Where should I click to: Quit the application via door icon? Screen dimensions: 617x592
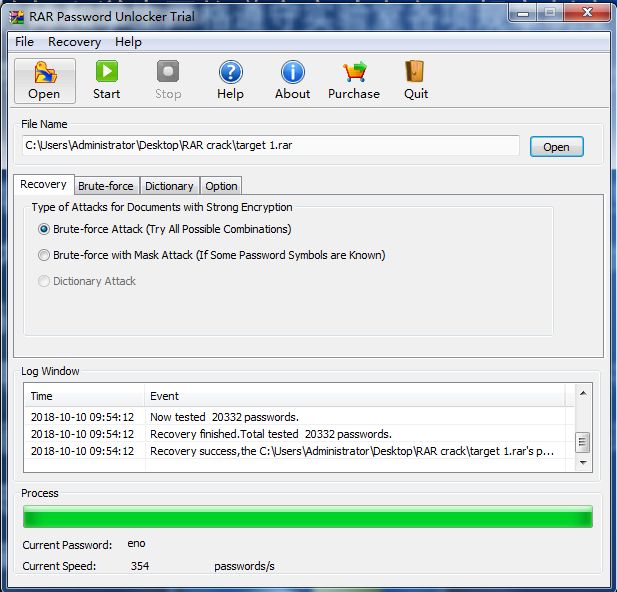(x=416, y=81)
